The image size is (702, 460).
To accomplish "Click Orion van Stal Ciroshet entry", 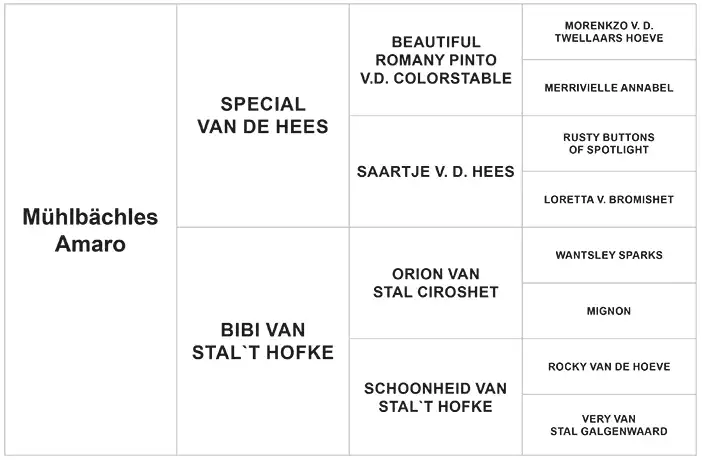I will click(x=436, y=283).
